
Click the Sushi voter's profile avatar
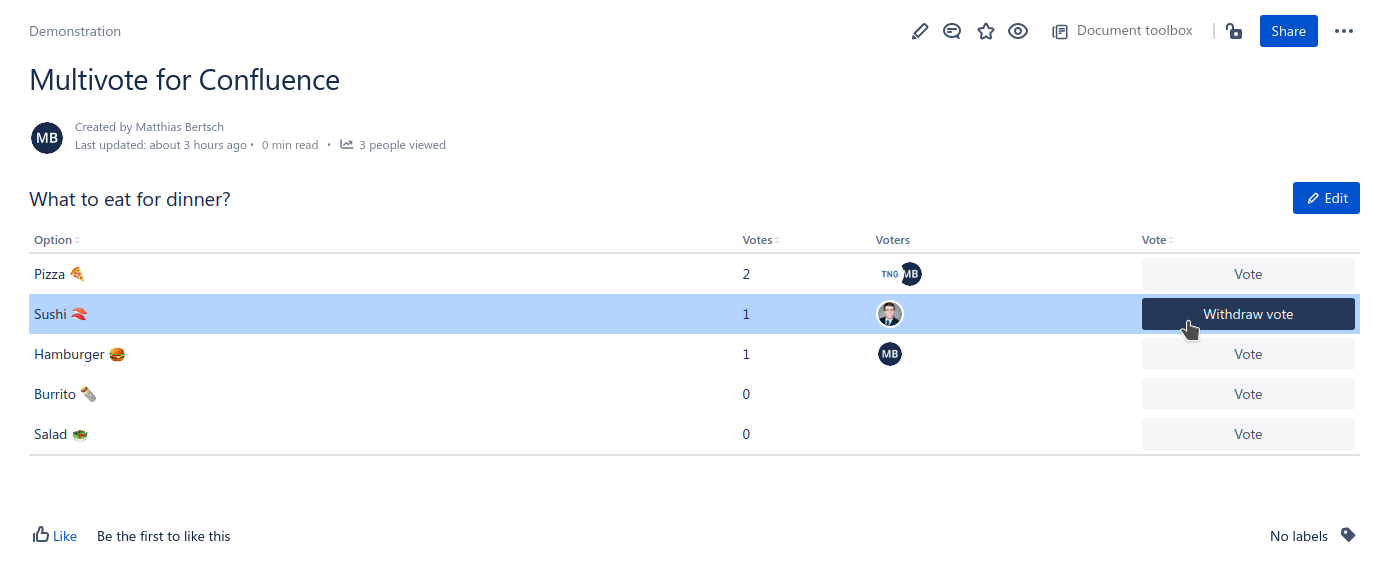[889, 314]
